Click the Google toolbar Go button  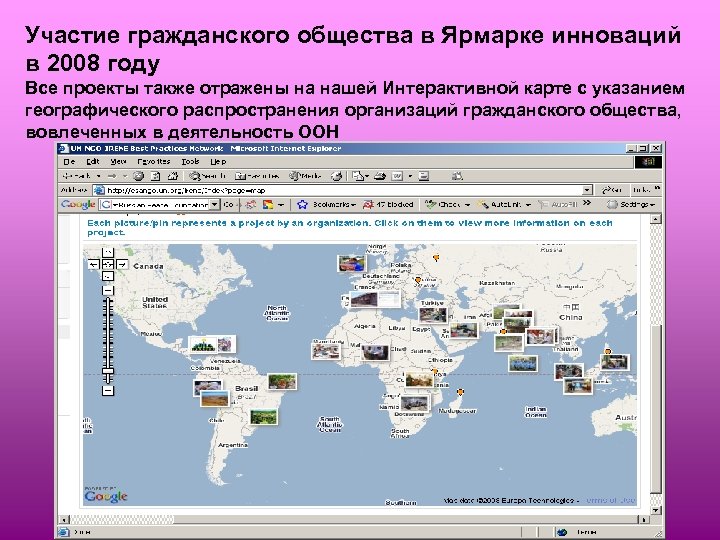coord(228,205)
